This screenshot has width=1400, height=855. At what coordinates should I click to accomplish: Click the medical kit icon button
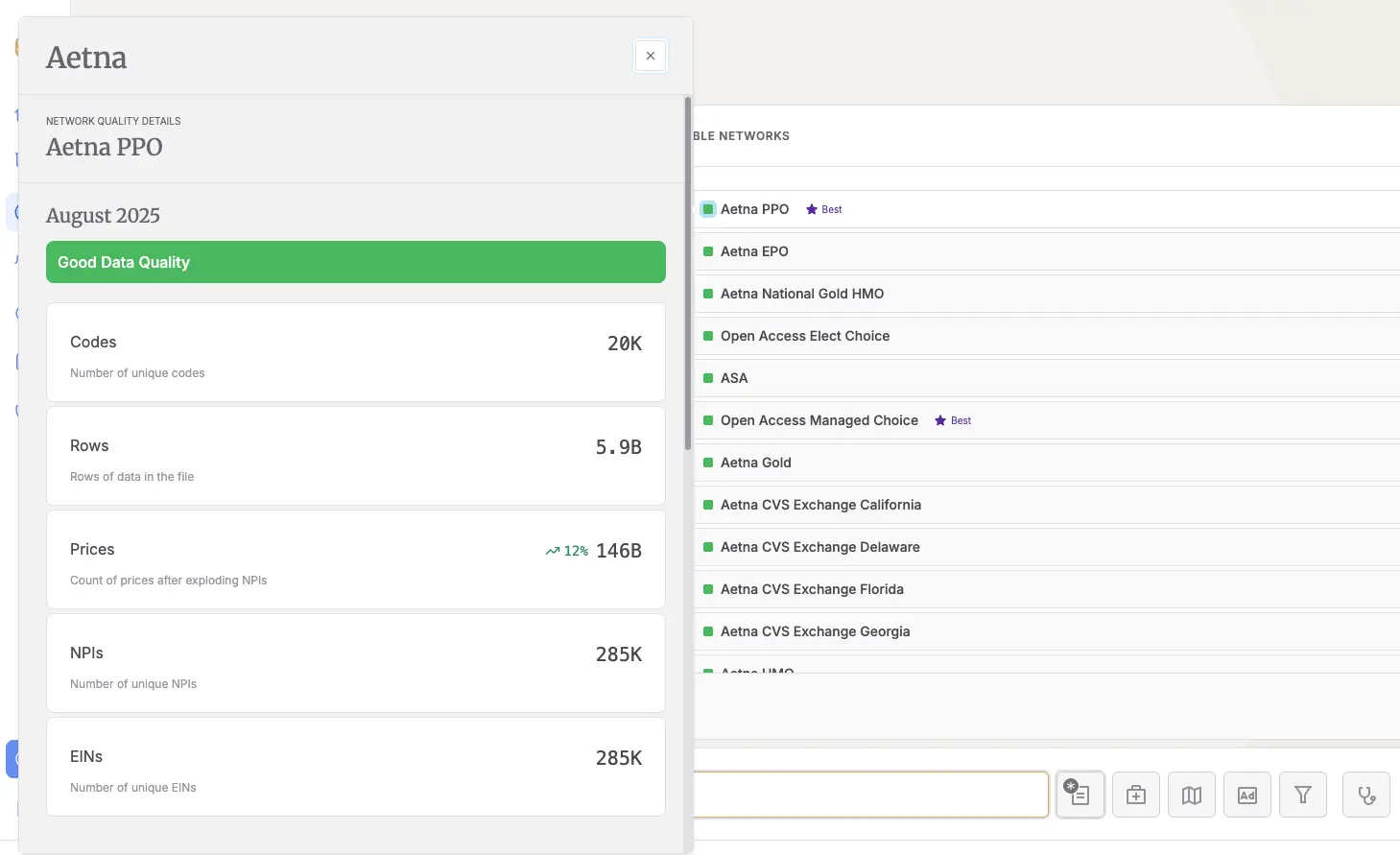pos(1136,795)
